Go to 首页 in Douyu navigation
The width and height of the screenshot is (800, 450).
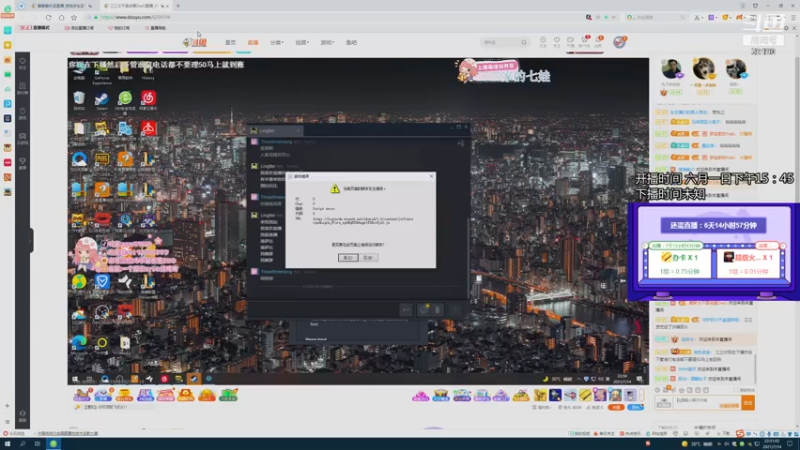pyautogui.click(x=231, y=42)
